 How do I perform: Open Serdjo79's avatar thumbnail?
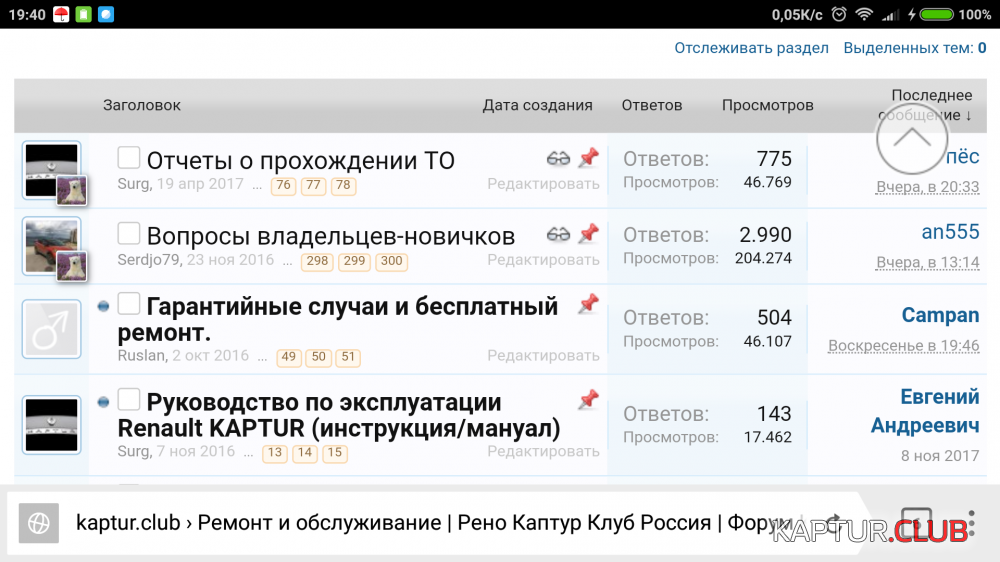coord(51,246)
